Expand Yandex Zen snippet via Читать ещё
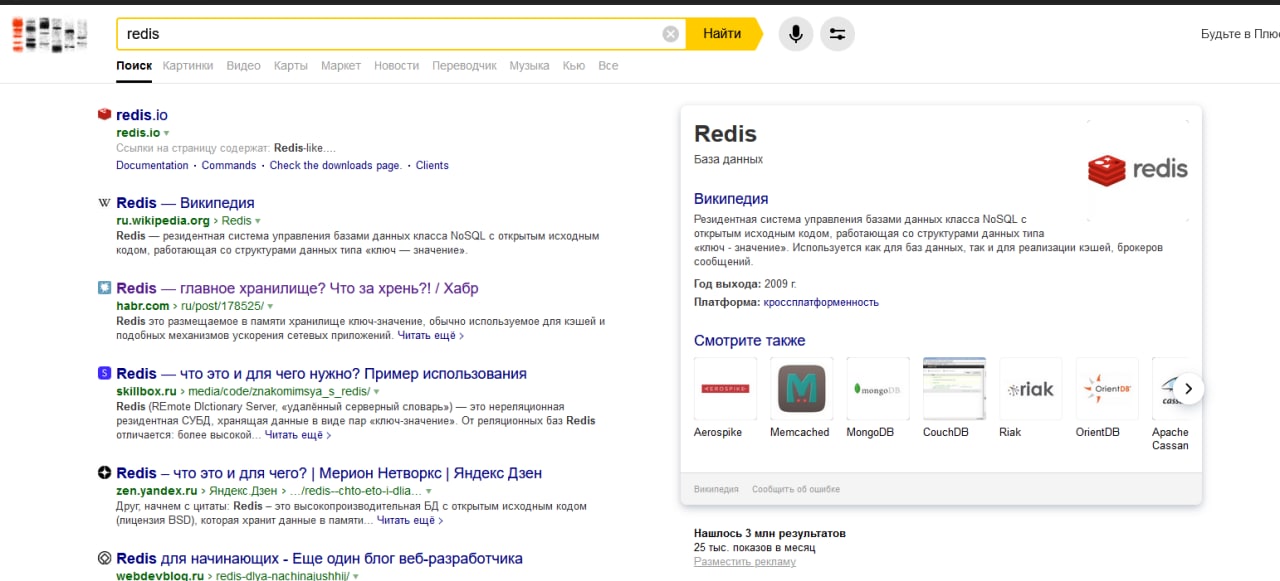 [x=410, y=521]
